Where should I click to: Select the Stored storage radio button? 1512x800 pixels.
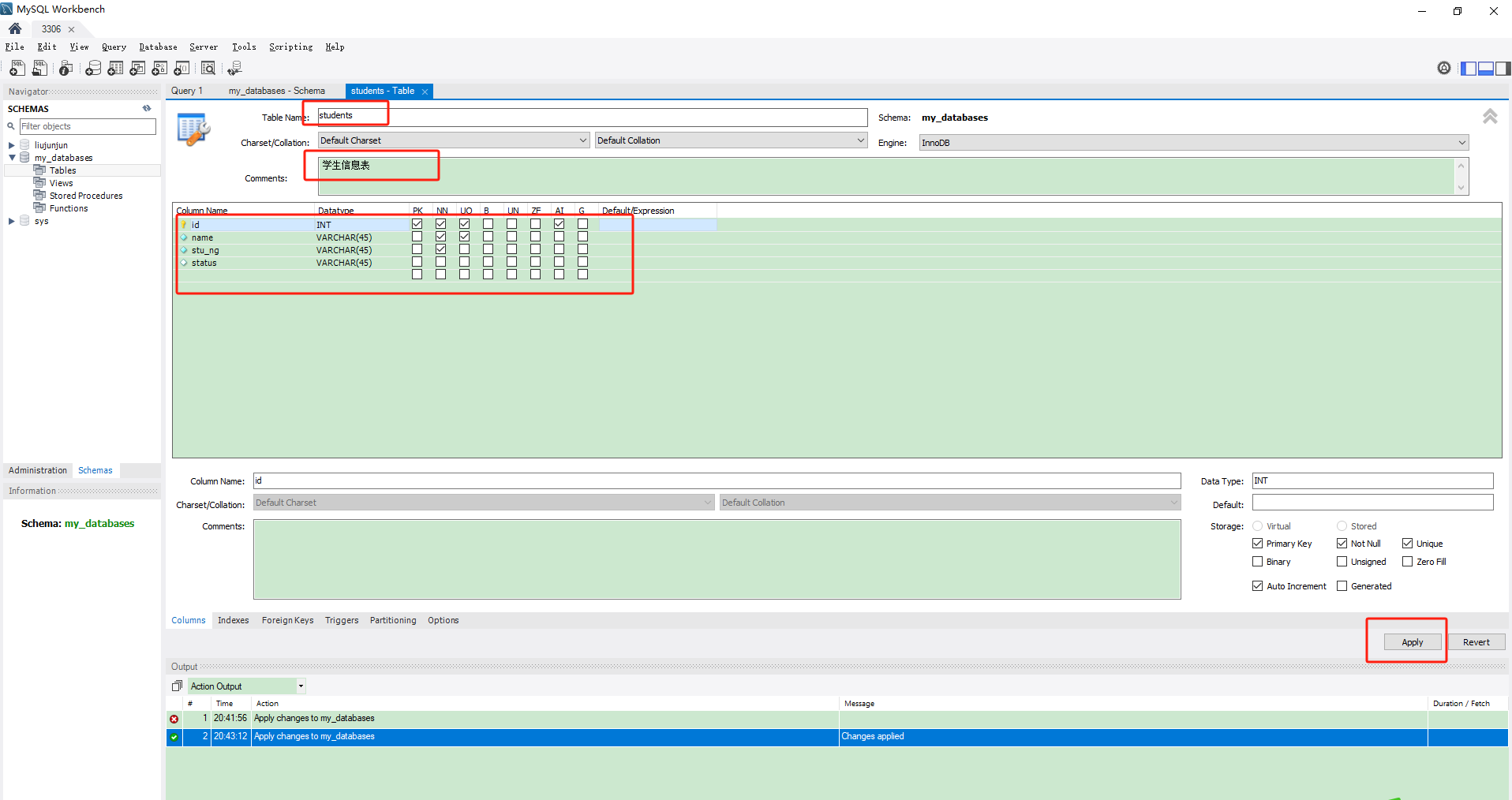click(x=1342, y=526)
